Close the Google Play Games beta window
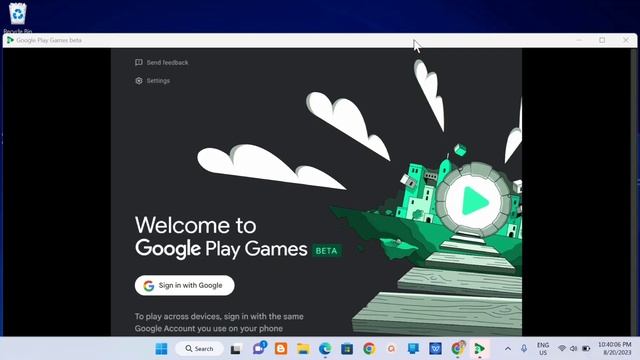This screenshot has width=640, height=360. click(626, 40)
